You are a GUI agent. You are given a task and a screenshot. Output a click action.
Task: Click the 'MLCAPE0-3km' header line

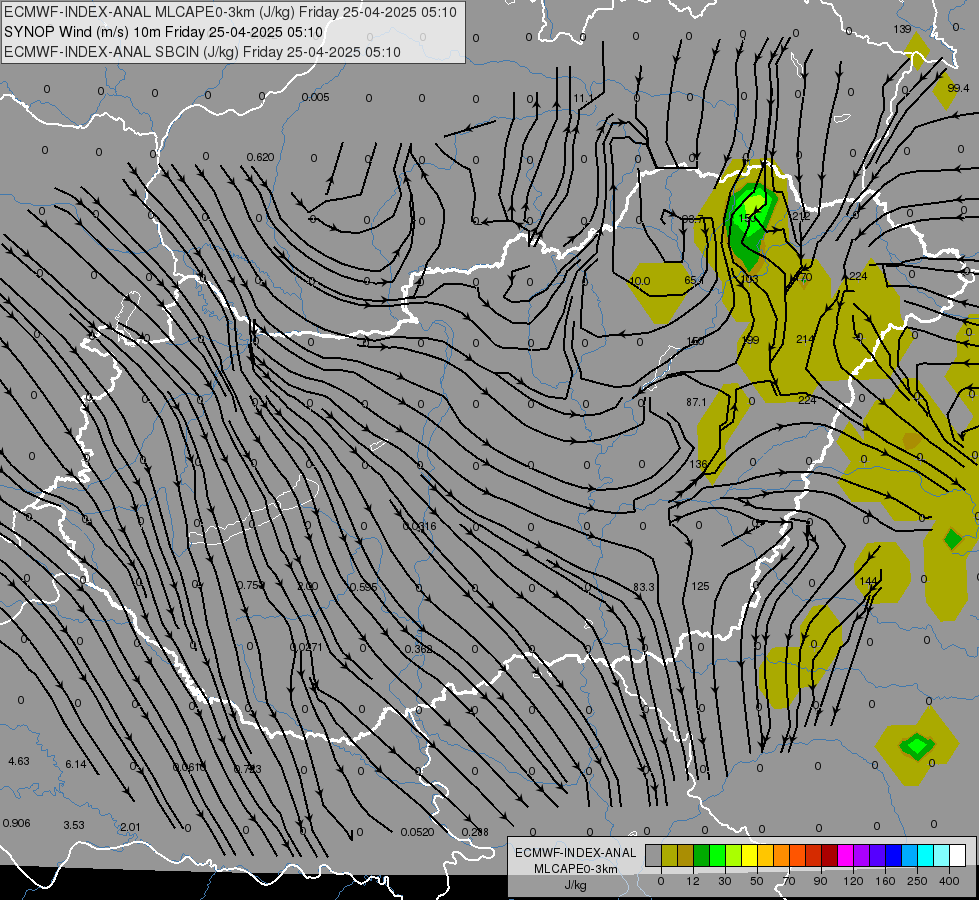tap(230, 12)
